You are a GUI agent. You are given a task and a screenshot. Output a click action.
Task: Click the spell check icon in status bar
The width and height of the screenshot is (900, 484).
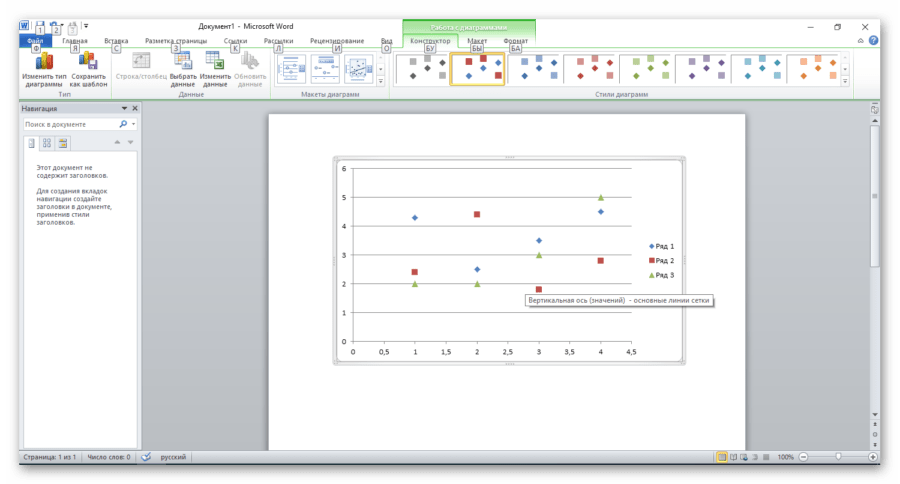tap(146, 457)
